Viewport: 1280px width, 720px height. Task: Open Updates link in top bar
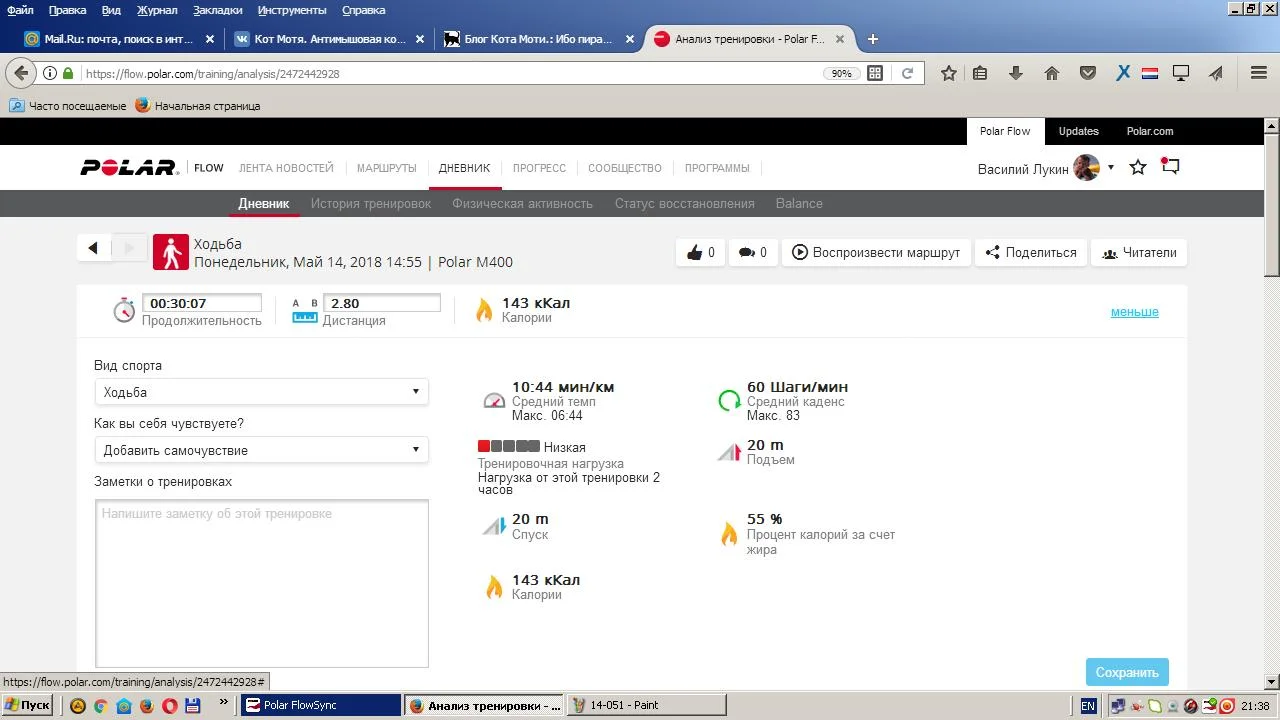pos(1079,131)
